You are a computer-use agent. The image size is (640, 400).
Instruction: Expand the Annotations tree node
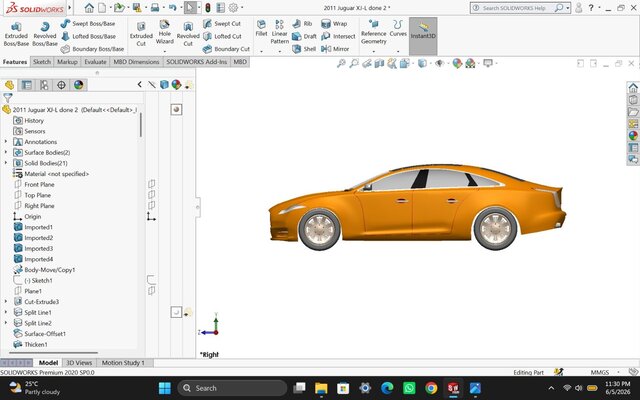click(x=6, y=142)
